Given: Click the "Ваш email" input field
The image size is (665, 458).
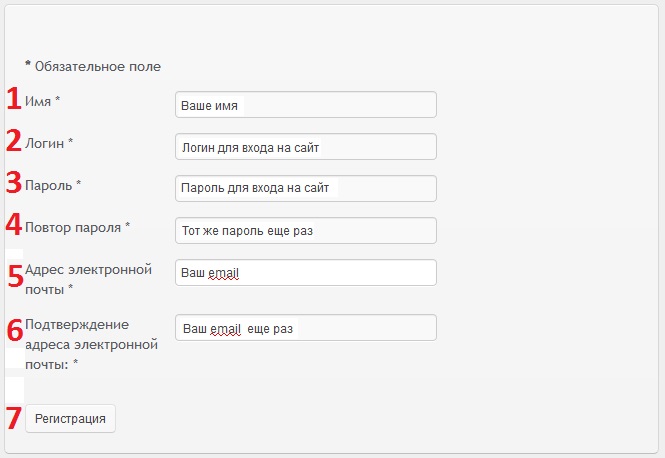Looking at the screenshot, I should 305,273.
